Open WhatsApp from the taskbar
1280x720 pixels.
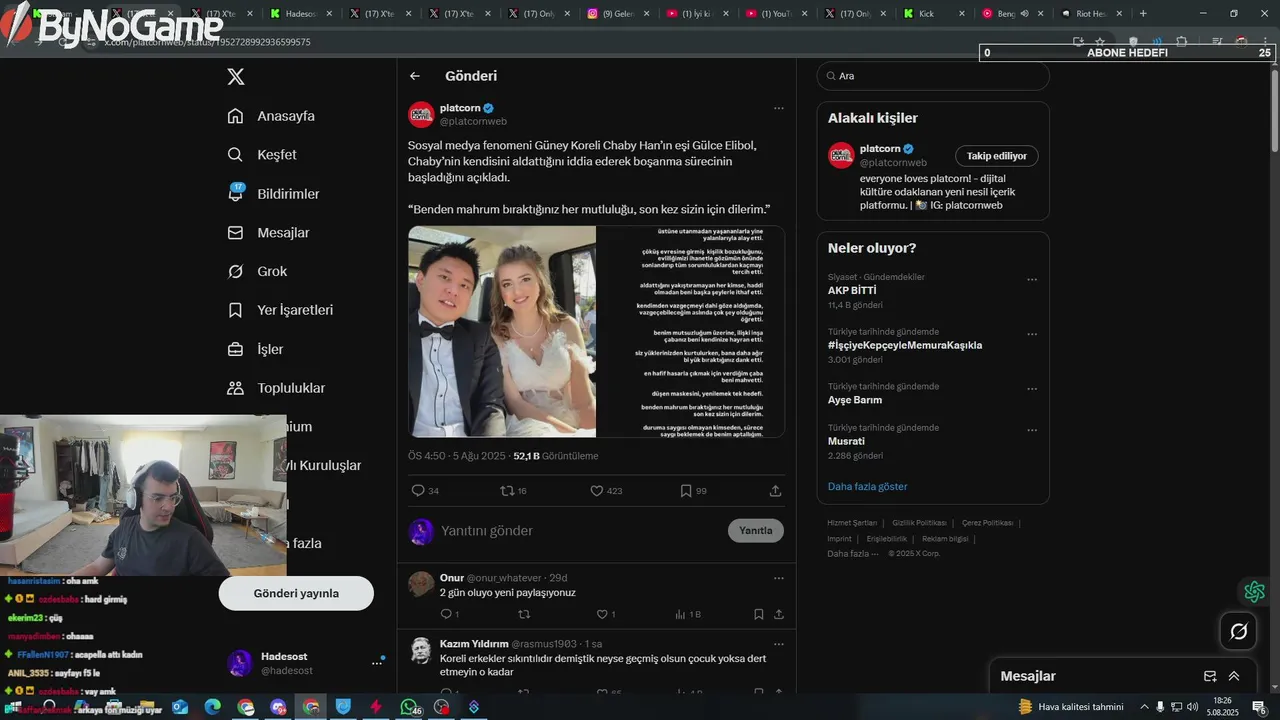point(408,707)
